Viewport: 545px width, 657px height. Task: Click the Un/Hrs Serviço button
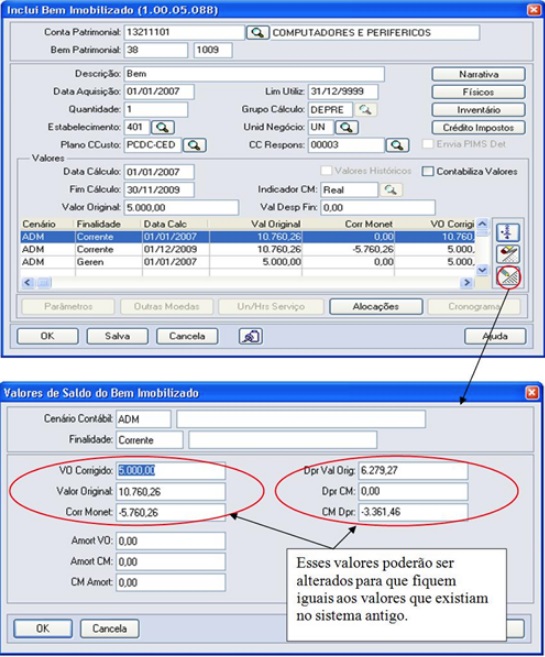[271, 306]
